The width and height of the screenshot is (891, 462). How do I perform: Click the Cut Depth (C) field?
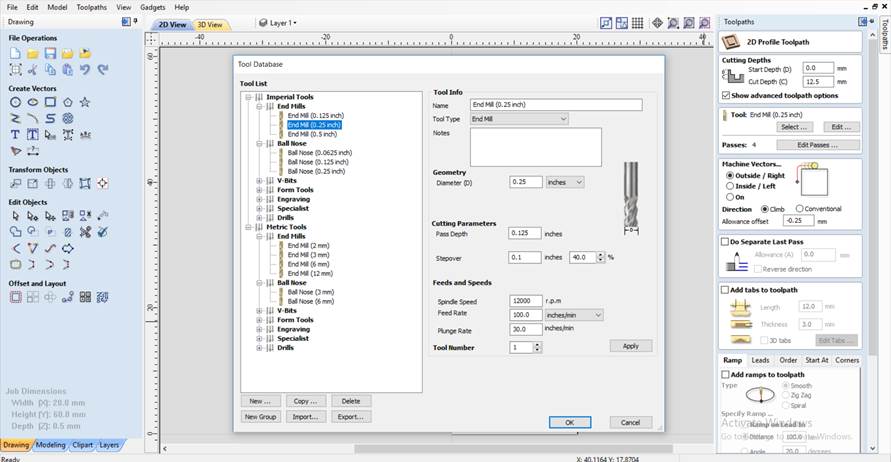(x=818, y=82)
